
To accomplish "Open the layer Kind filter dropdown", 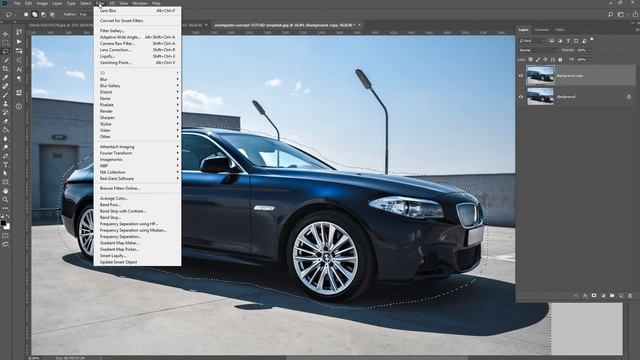I will 532,41.
